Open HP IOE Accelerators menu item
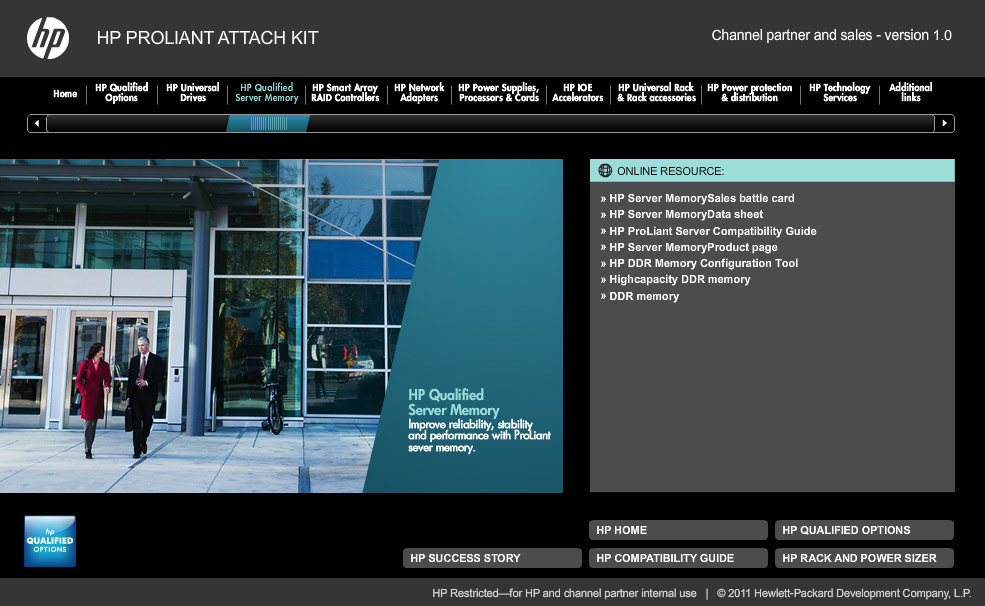The image size is (985, 606). tap(577, 92)
